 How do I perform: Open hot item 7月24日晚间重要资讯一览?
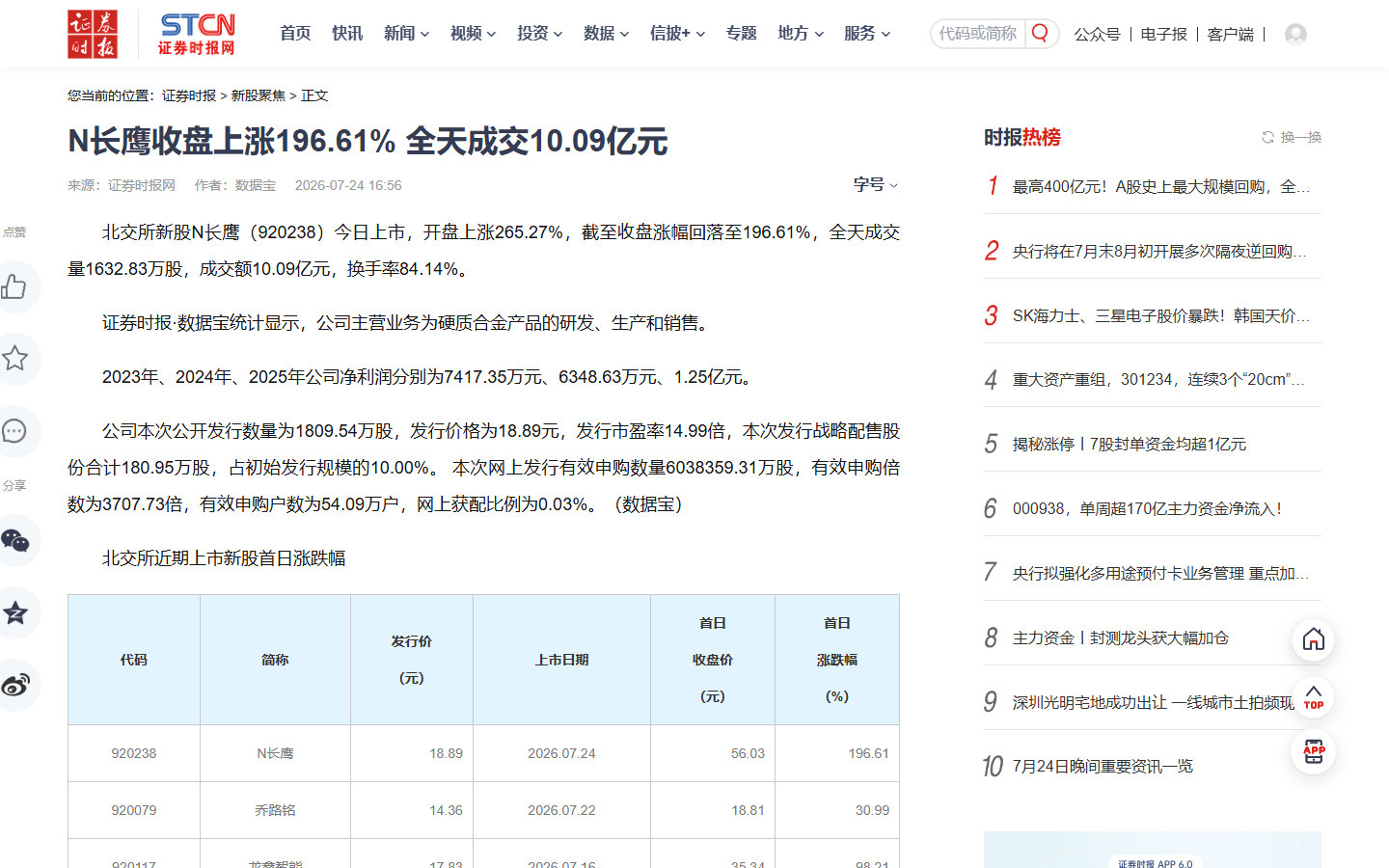pos(1103,766)
